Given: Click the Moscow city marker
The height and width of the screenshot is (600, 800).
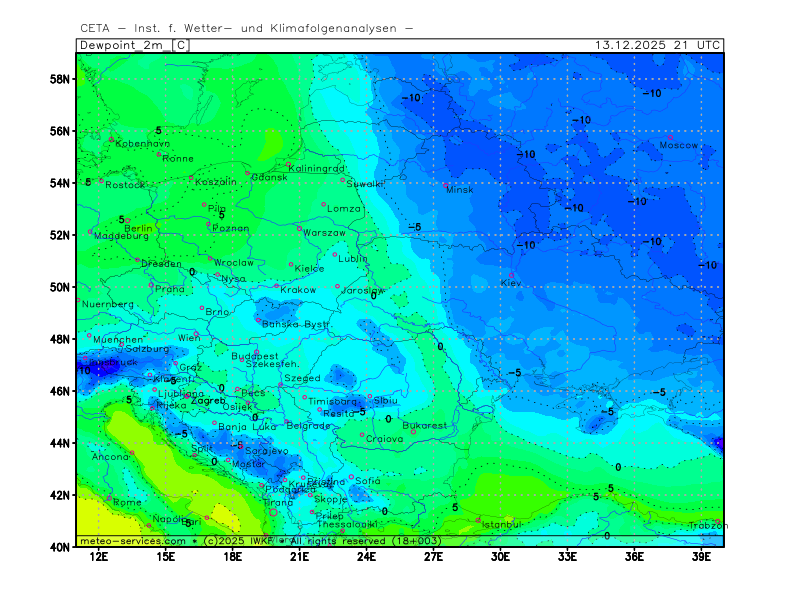Looking at the screenshot, I should (670, 137).
